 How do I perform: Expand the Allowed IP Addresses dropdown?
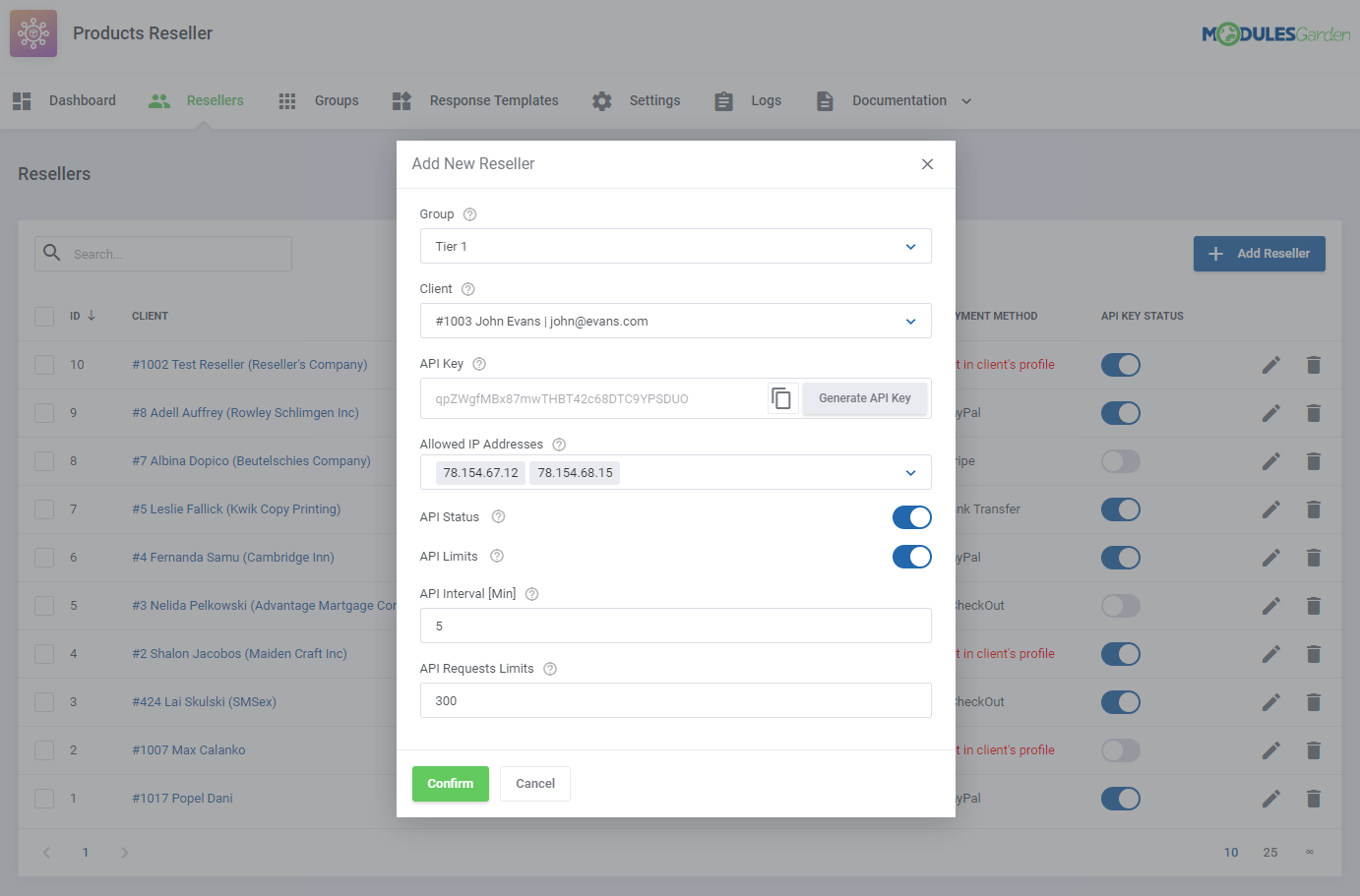910,472
